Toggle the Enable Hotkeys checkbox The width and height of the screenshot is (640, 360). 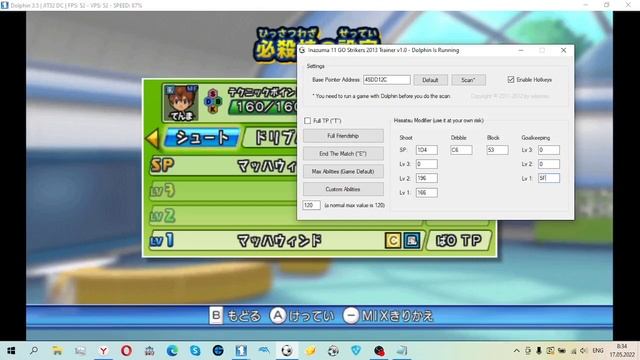511,80
